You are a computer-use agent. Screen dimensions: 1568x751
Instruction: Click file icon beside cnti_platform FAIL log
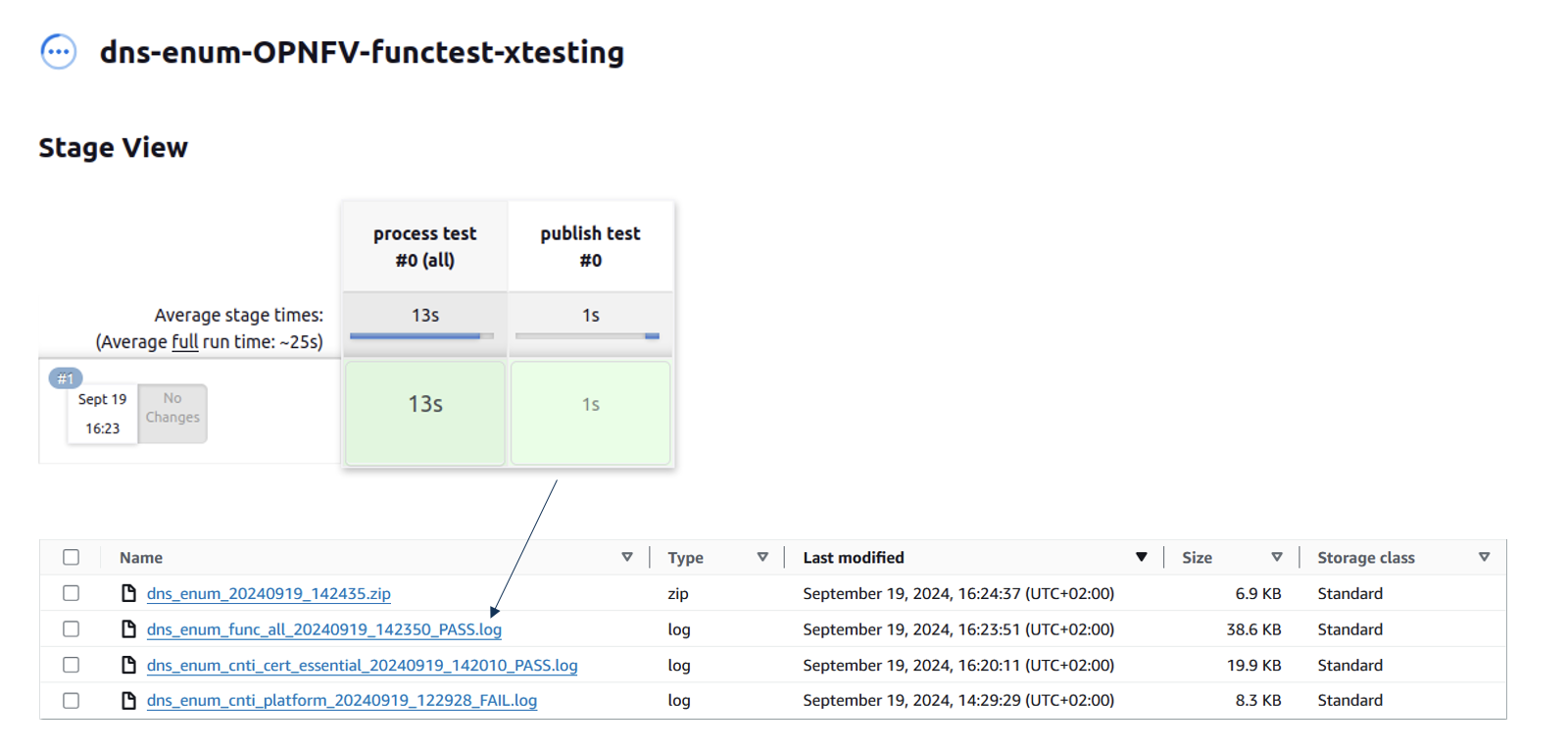point(128,700)
